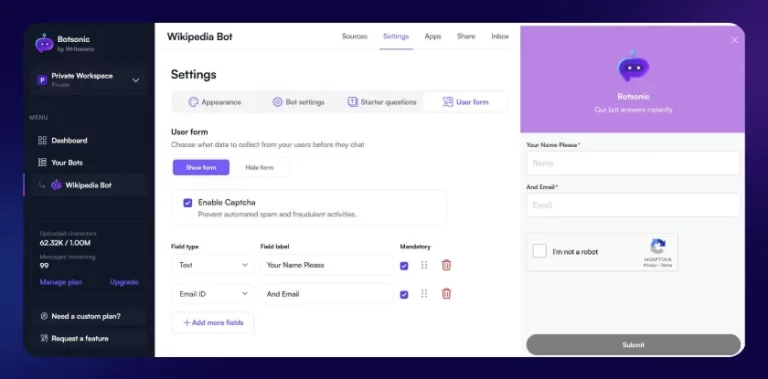Click the Private Workspace P avatar icon
This screenshot has height=379, width=768.
42,80
